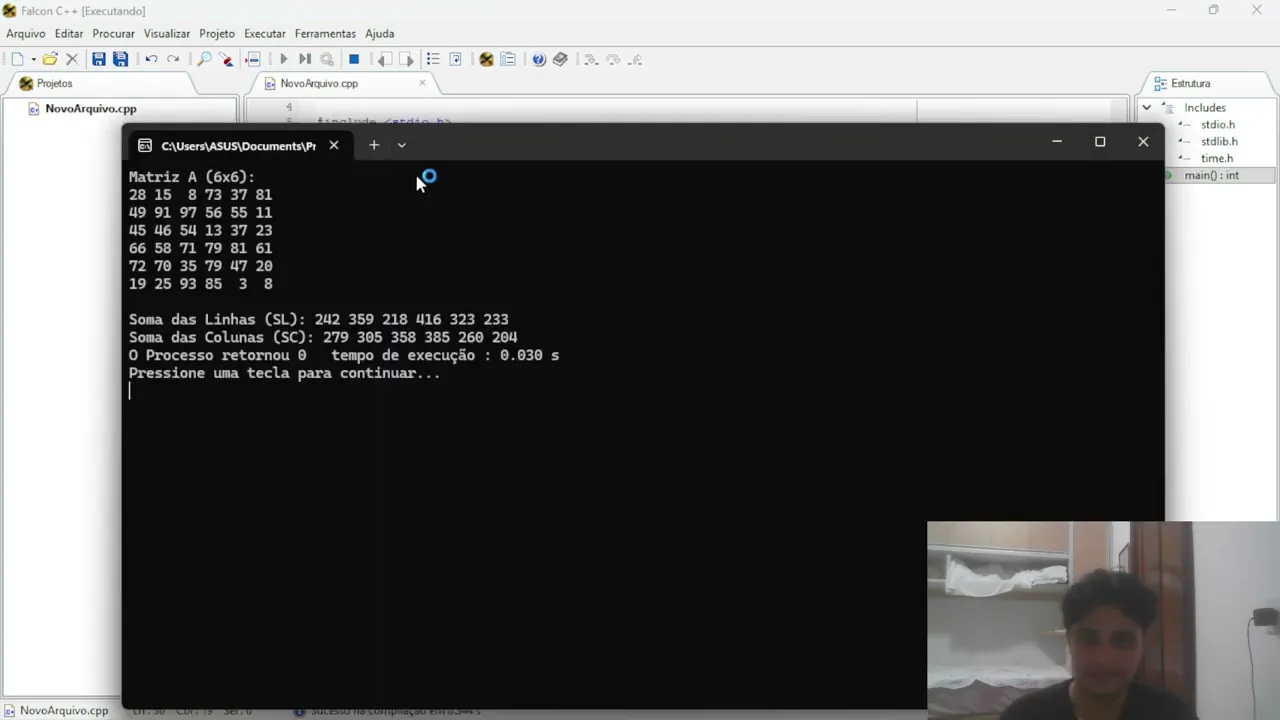This screenshot has height=720, width=1280.
Task: Click the 'Matriz A (6x6):' console text
Action: (192, 177)
